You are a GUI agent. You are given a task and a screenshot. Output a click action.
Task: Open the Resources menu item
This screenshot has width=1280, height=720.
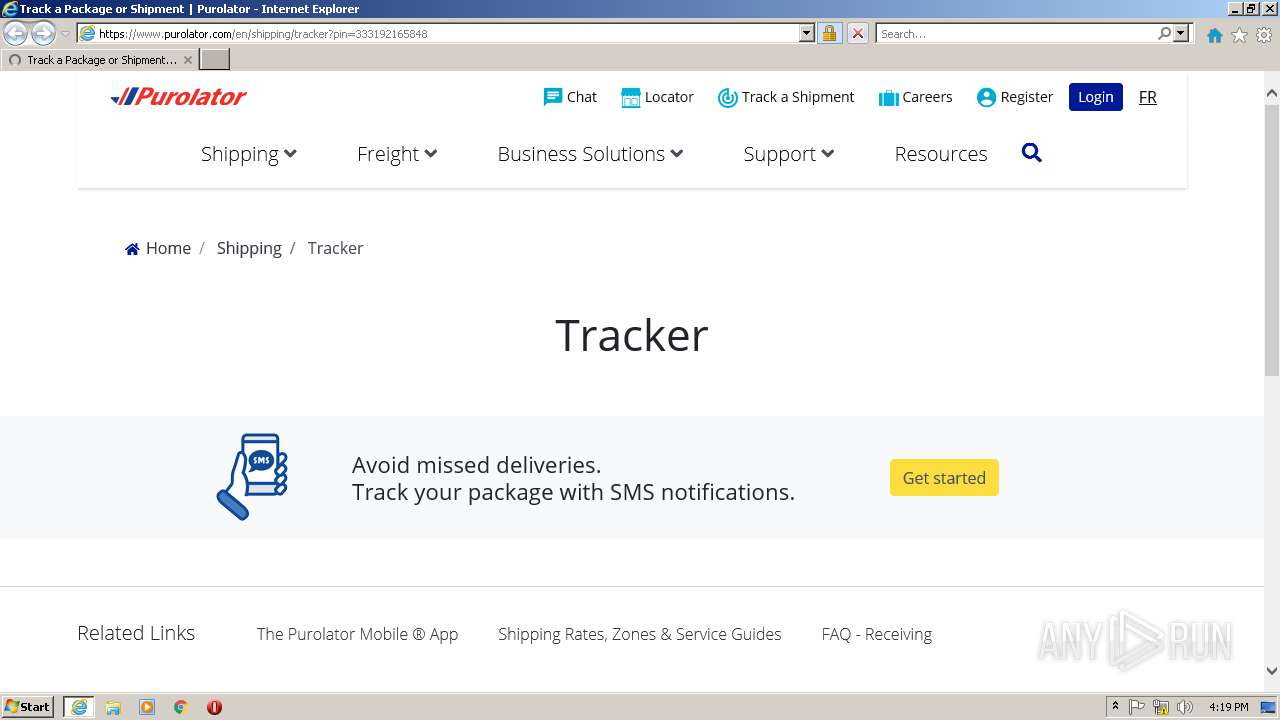pos(941,154)
